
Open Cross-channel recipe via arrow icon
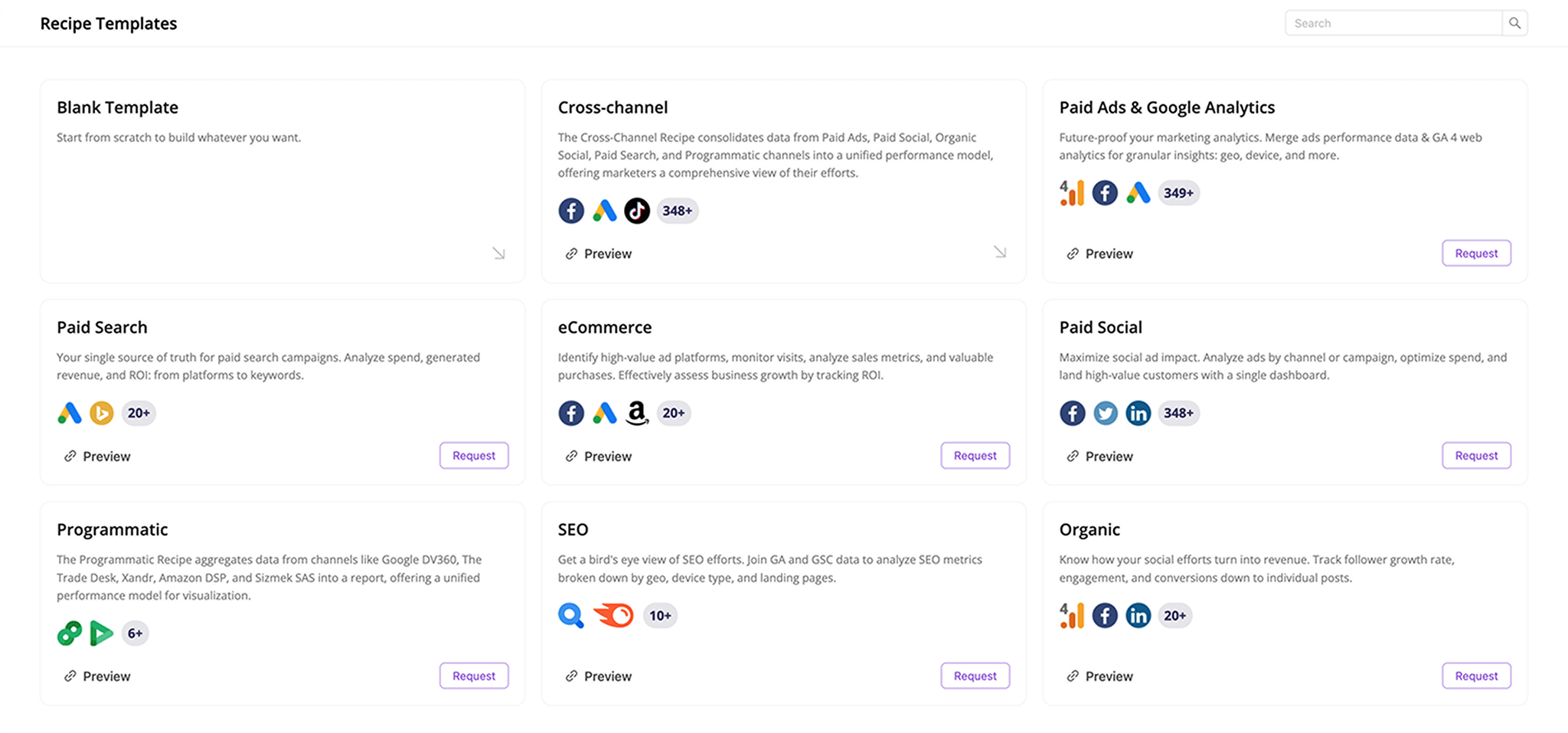[x=1000, y=252]
